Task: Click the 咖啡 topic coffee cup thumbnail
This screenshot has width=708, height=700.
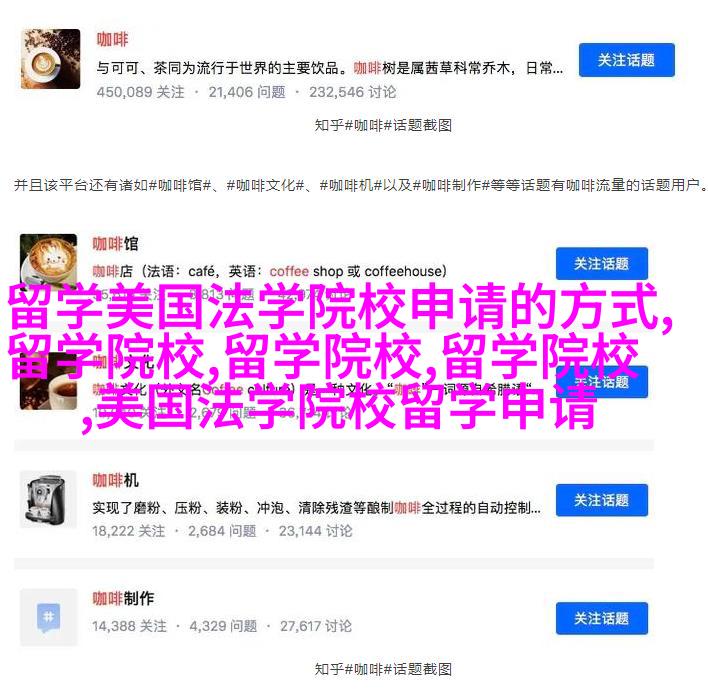Action: (x=50, y=59)
